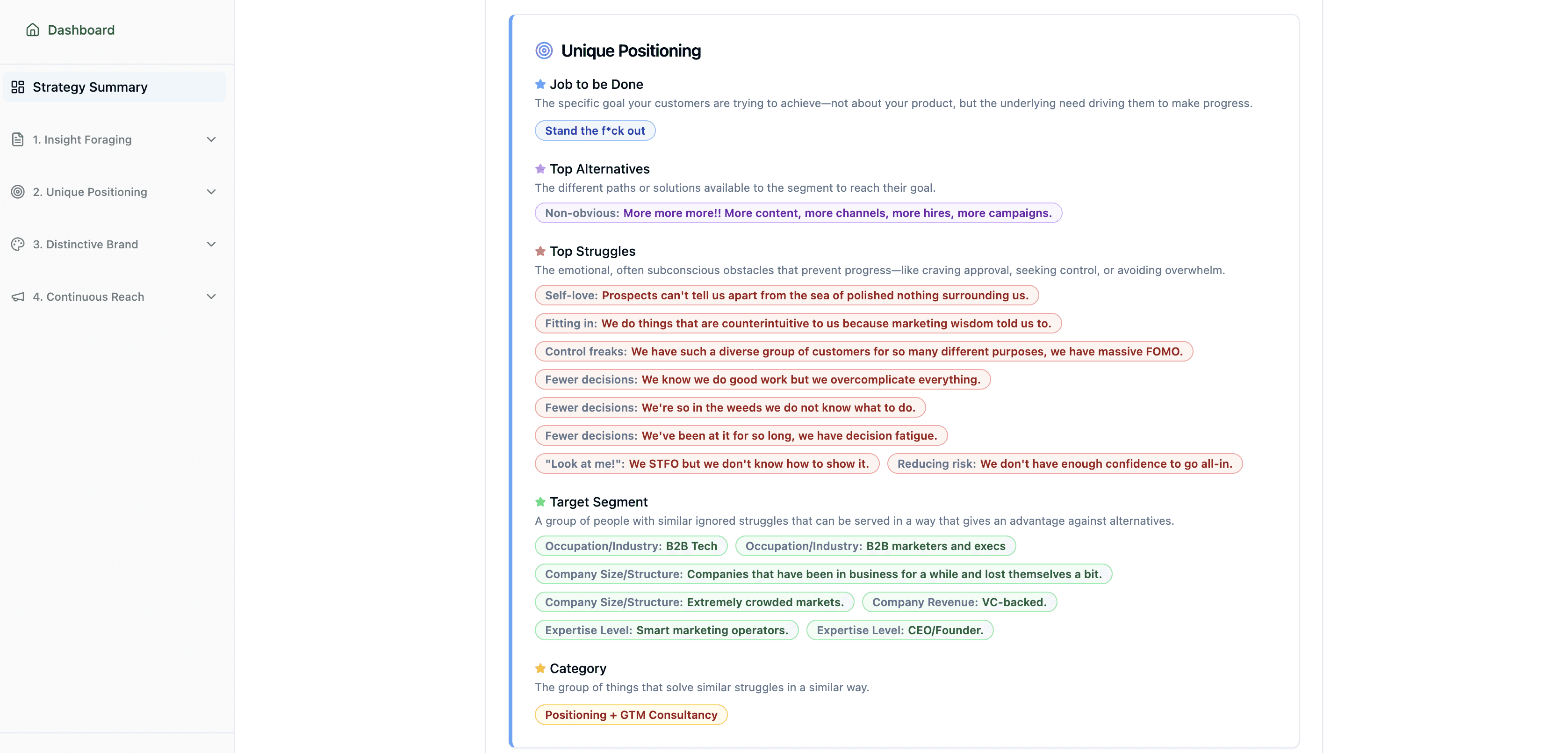1568x753 pixels.
Task: Click the target icon beside Unique Positioning heading
Action: [544, 51]
